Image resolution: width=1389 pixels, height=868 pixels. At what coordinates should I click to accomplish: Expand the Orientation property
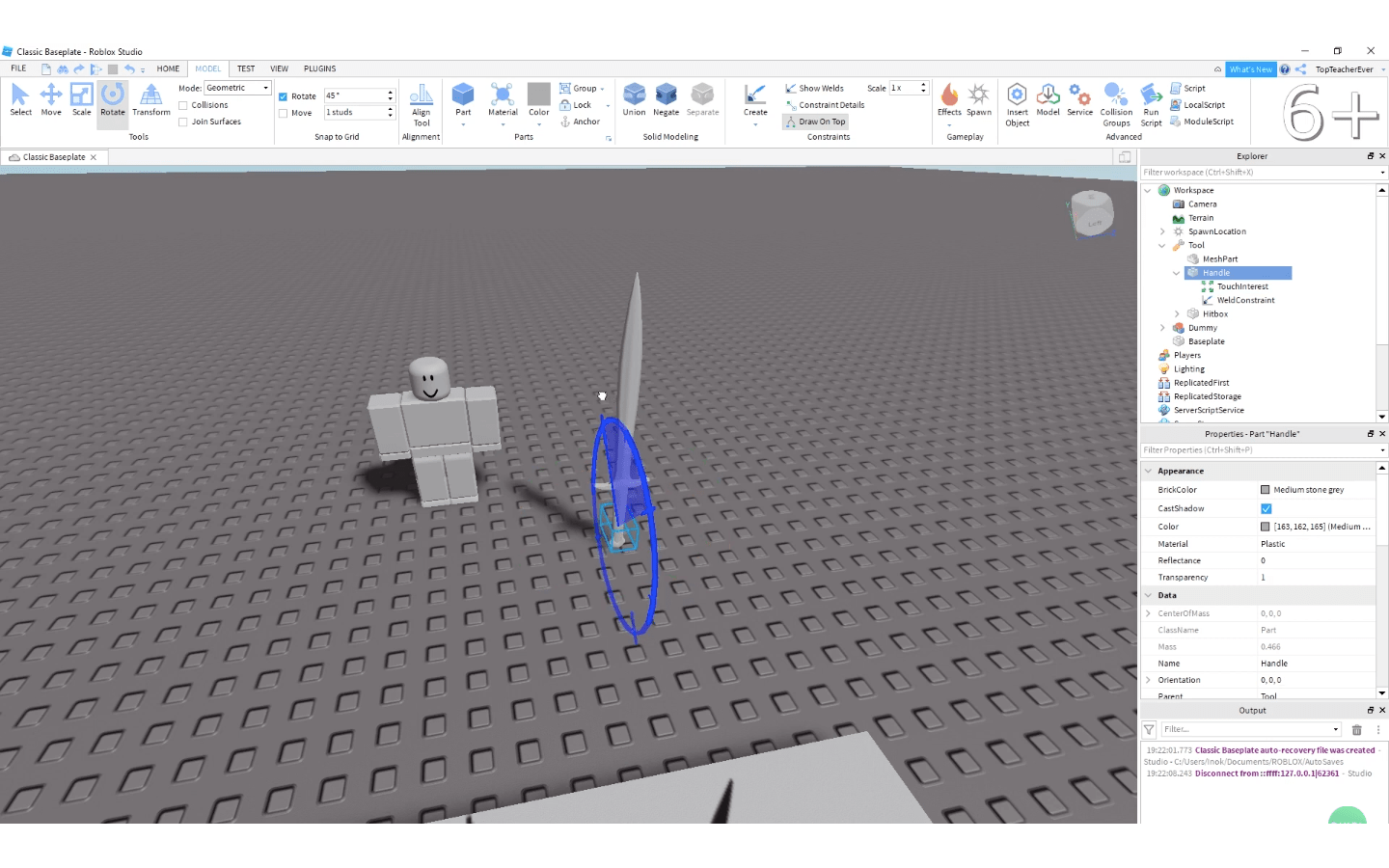click(1148, 680)
